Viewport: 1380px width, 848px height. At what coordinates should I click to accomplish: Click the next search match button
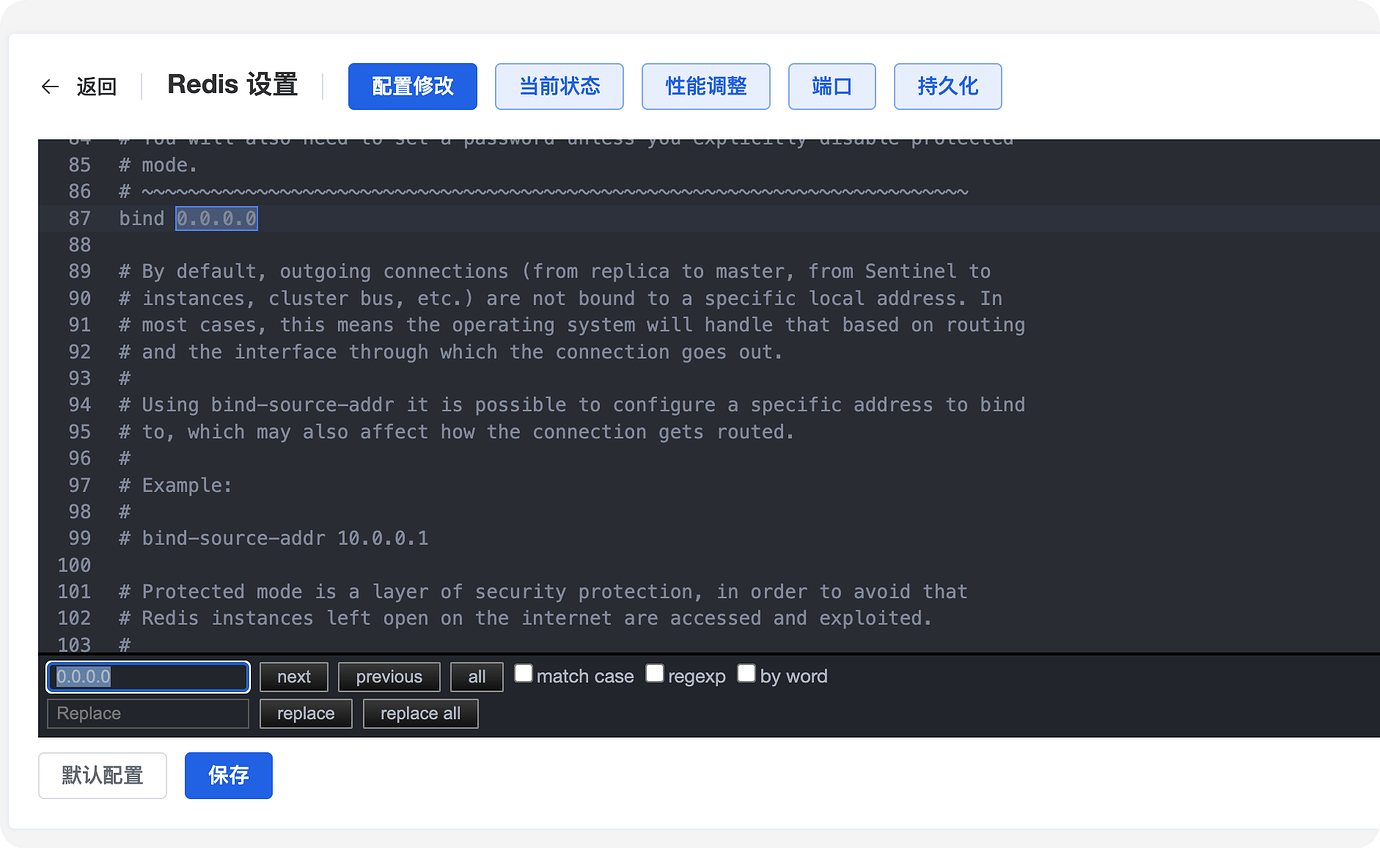[293, 676]
